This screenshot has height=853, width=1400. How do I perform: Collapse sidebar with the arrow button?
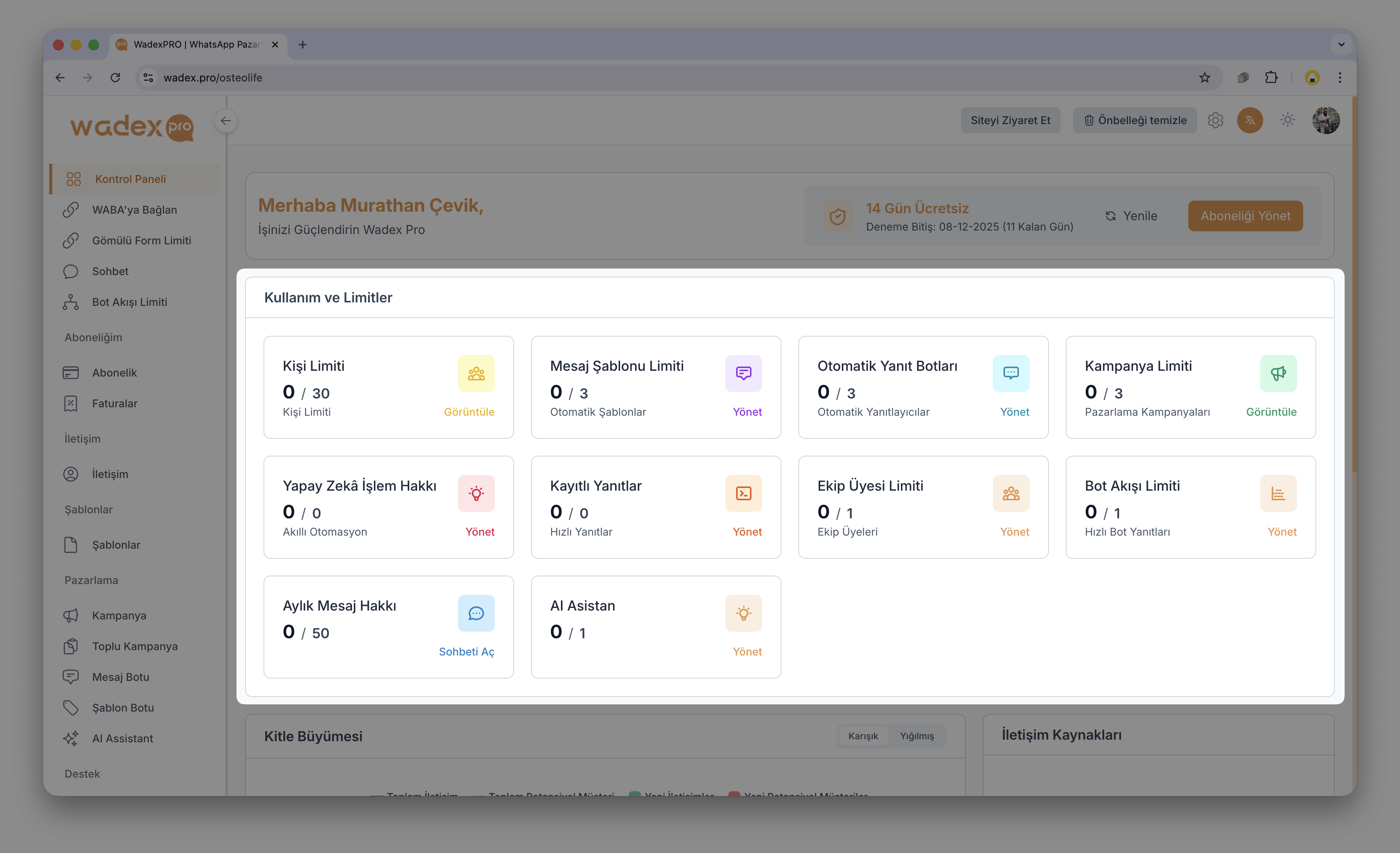pyautogui.click(x=226, y=121)
